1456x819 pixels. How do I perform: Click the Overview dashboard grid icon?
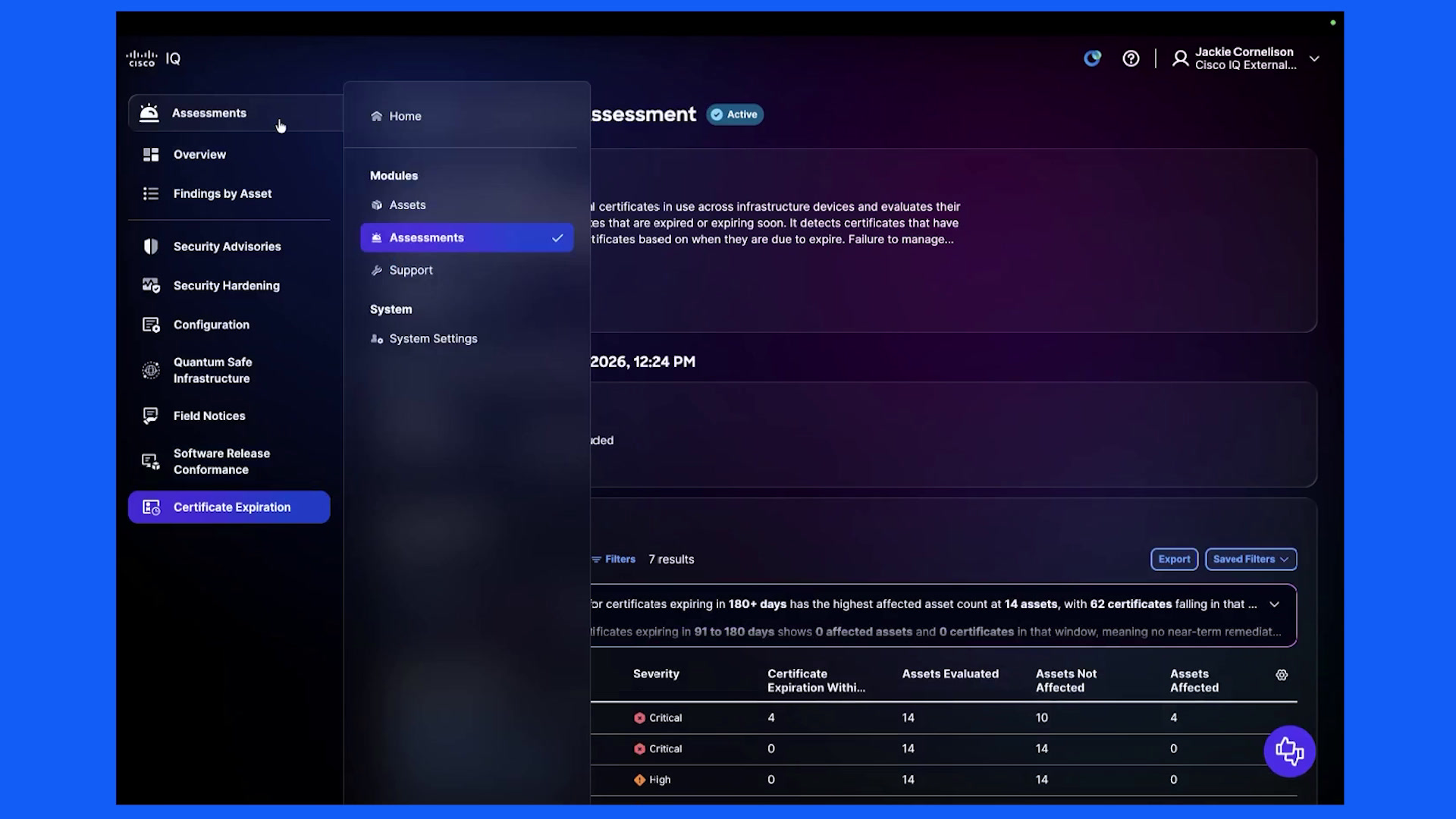click(x=151, y=155)
